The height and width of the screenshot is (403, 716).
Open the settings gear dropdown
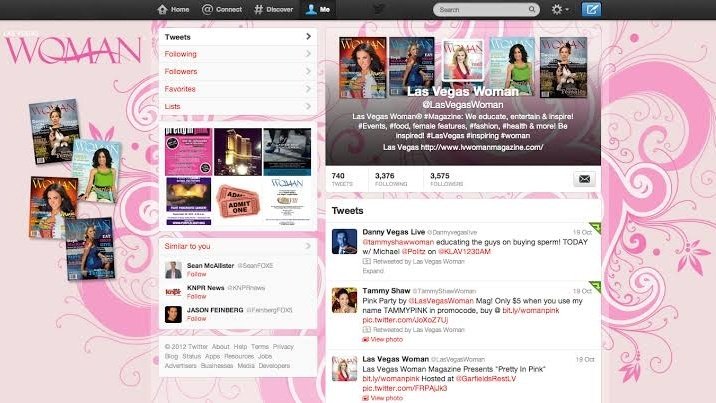click(560, 9)
